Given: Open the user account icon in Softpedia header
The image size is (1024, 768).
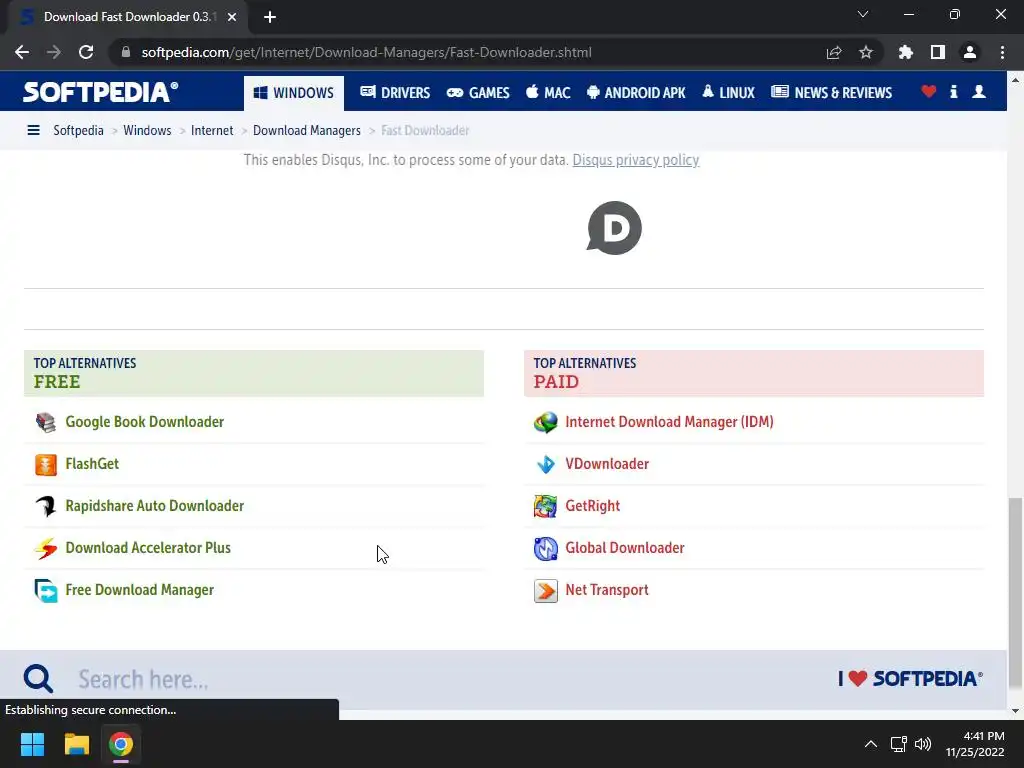Looking at the screenshot, I should click(x=979, y=91).
